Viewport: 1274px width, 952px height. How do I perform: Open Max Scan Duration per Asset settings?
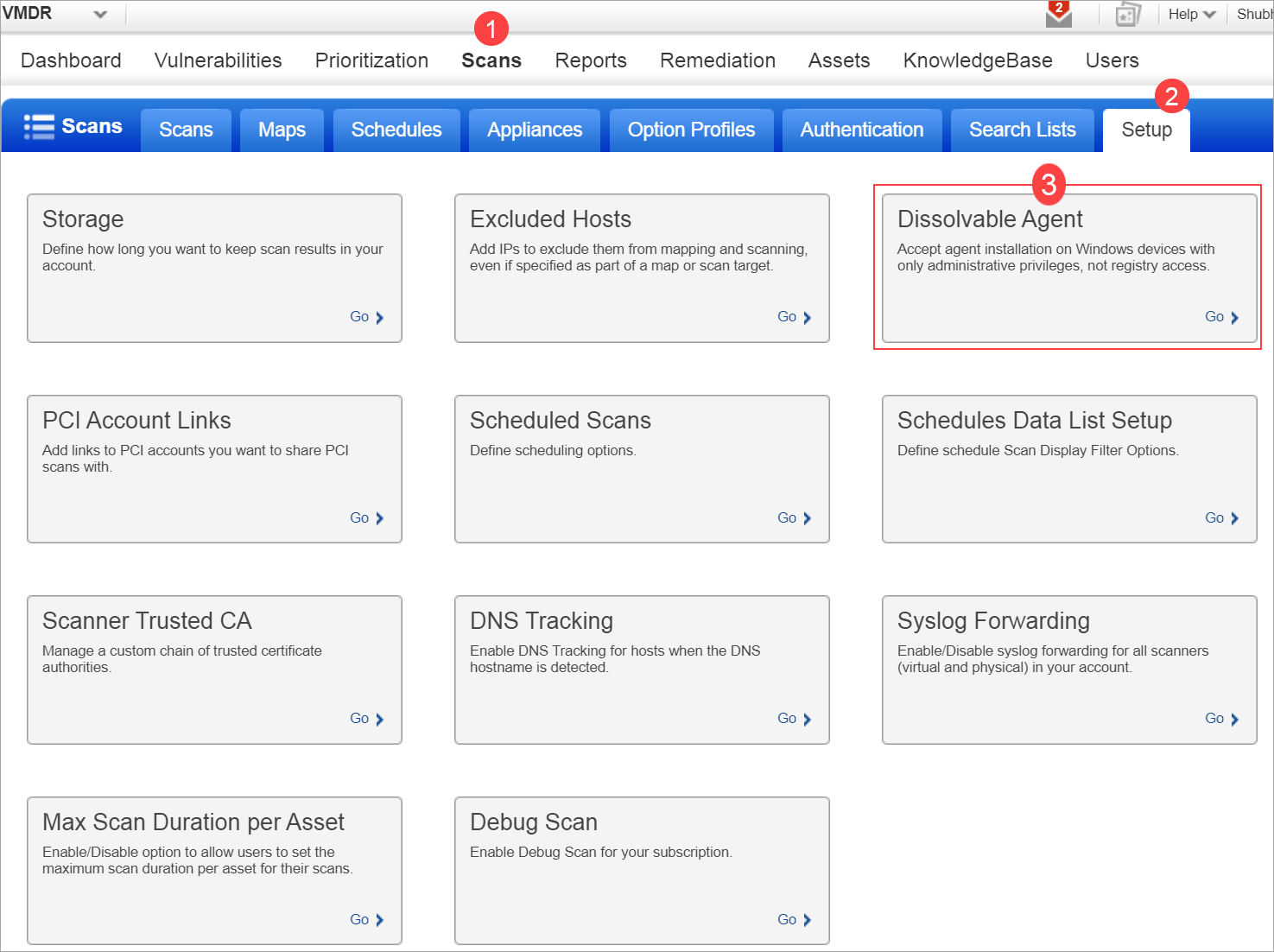pos(359,919)
